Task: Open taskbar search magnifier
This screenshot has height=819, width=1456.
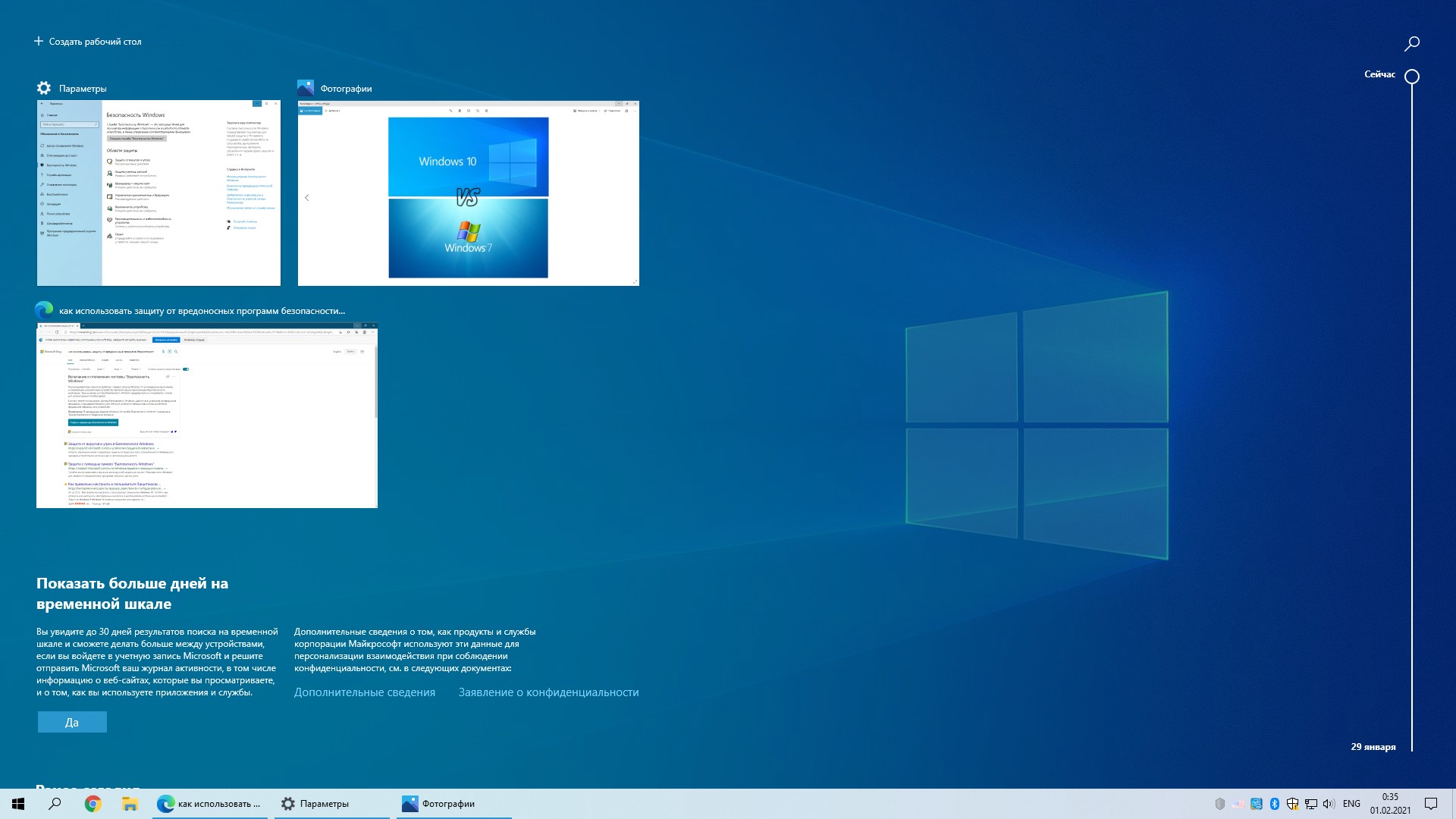Action: pyautogui.click(x=55, y=804)
